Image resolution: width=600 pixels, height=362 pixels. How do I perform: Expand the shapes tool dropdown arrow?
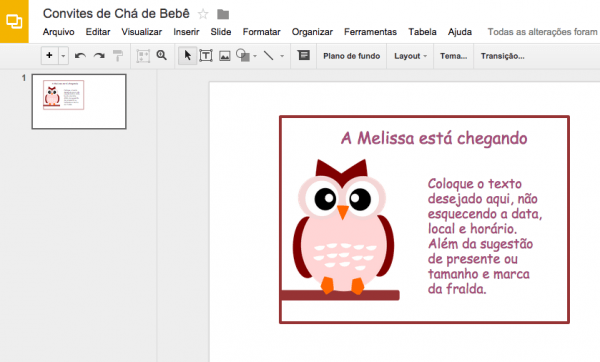(x=255, y=56)
